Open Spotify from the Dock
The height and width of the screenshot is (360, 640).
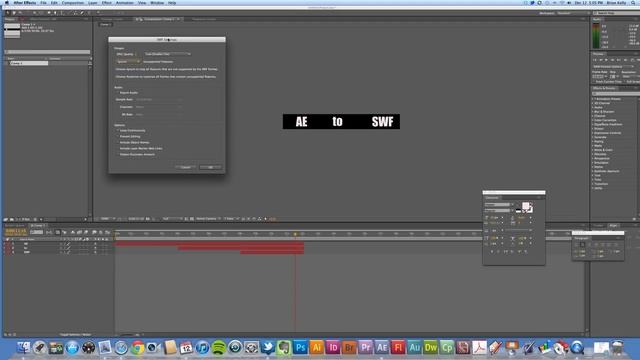pos(219,347)
